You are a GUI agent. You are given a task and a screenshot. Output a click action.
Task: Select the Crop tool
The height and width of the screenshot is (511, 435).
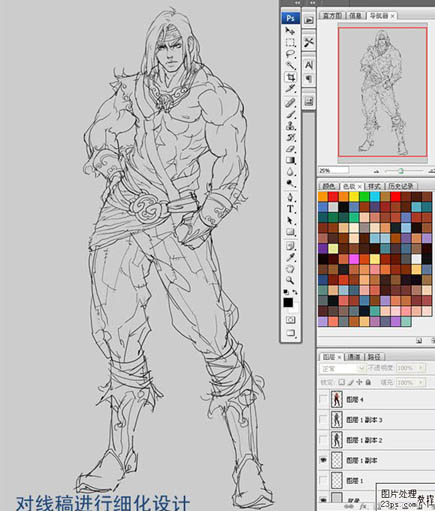pos(290,77)
